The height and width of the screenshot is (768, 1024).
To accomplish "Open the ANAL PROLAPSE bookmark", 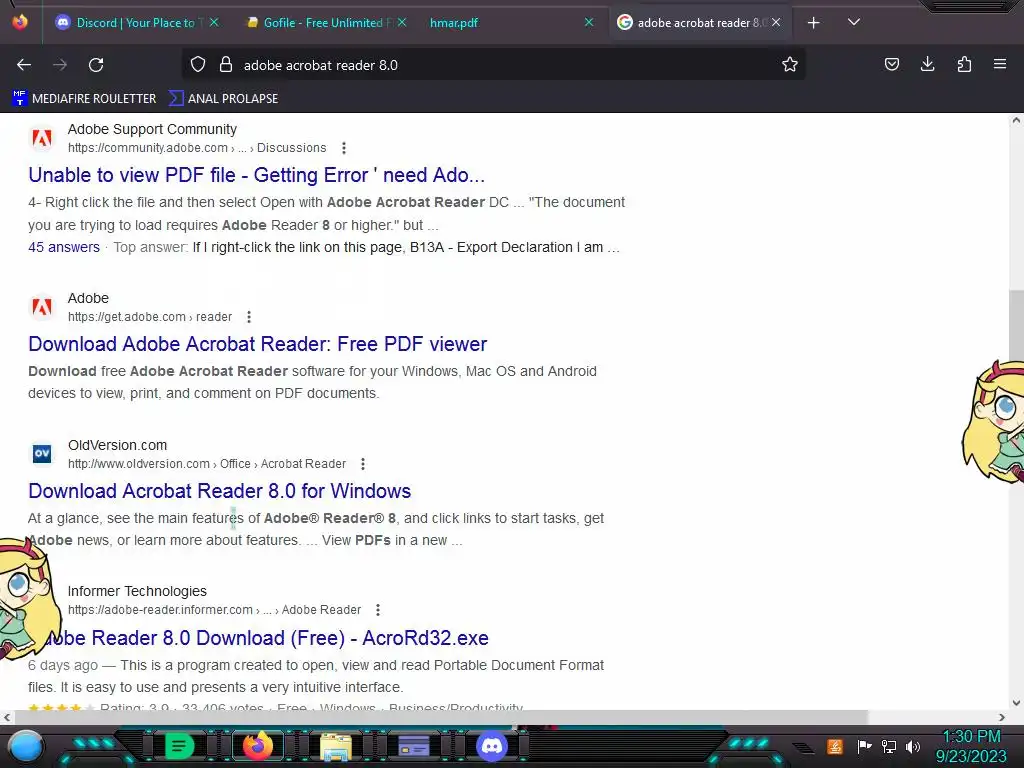I will point(223,99).
